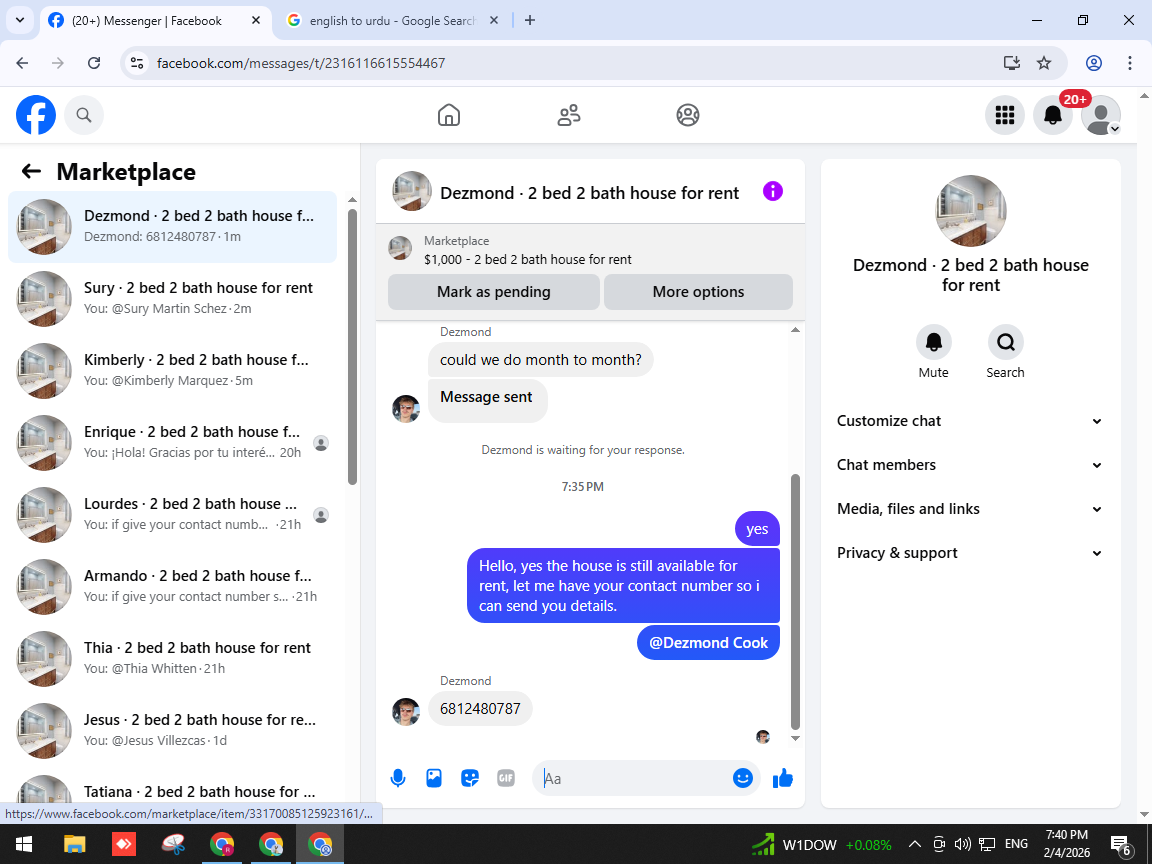Image resolution: width=1152 pixels, height=864 pixels.
Task: Open Sury conversation
Action: 173,298
